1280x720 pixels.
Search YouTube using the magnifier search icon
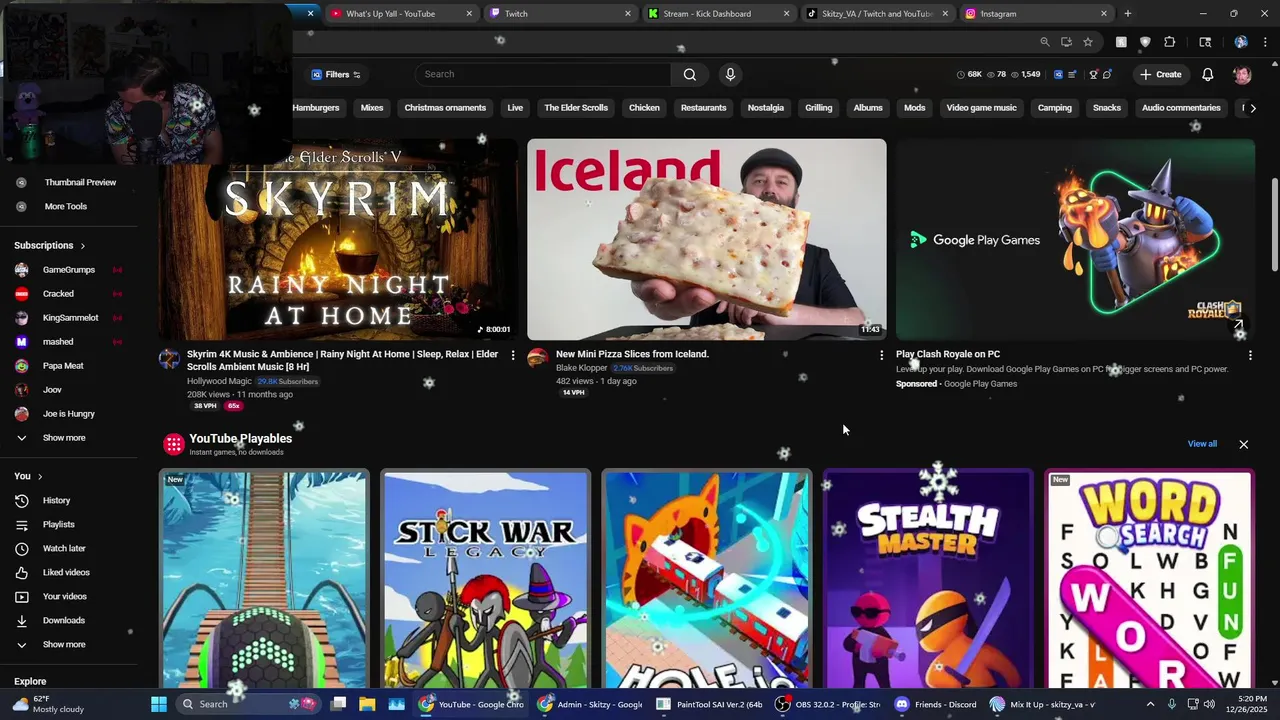pos(689,74)
